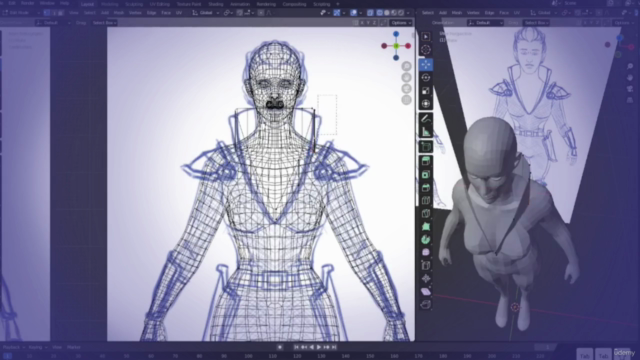Select the Select Box tool in right viewport toolbar
The image size is (640, 360).
[426, 37]
